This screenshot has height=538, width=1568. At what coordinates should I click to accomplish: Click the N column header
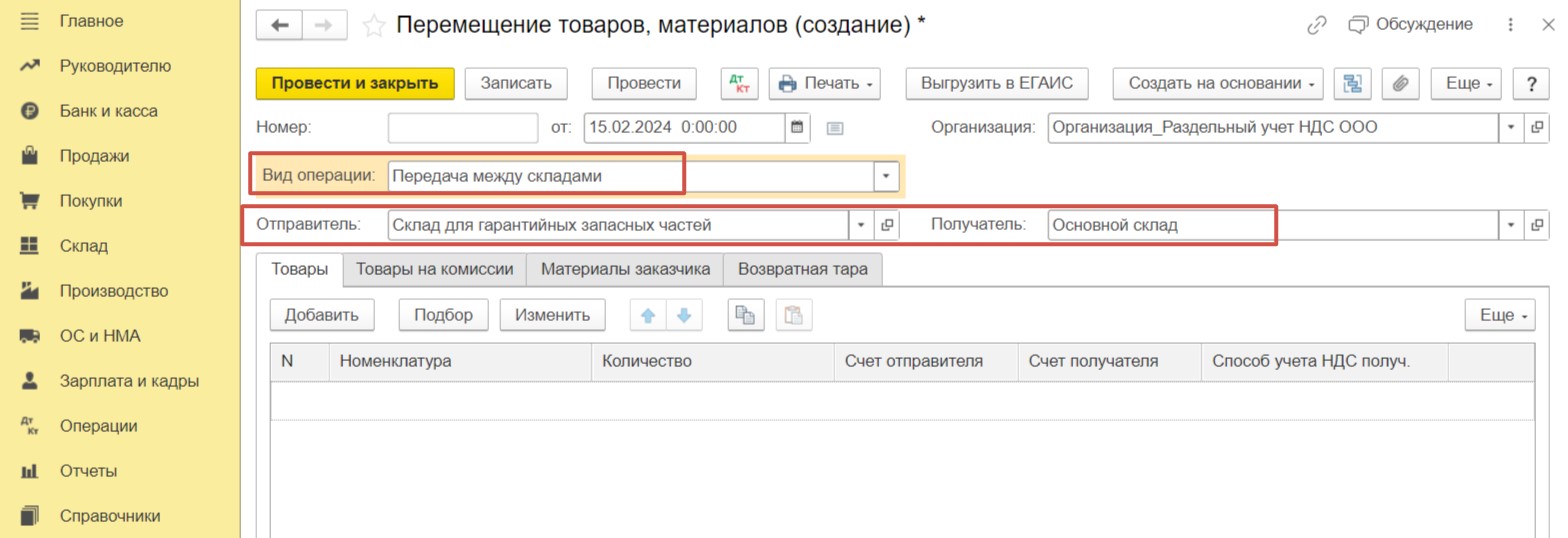pyautogui.click(x=300, y=361)
